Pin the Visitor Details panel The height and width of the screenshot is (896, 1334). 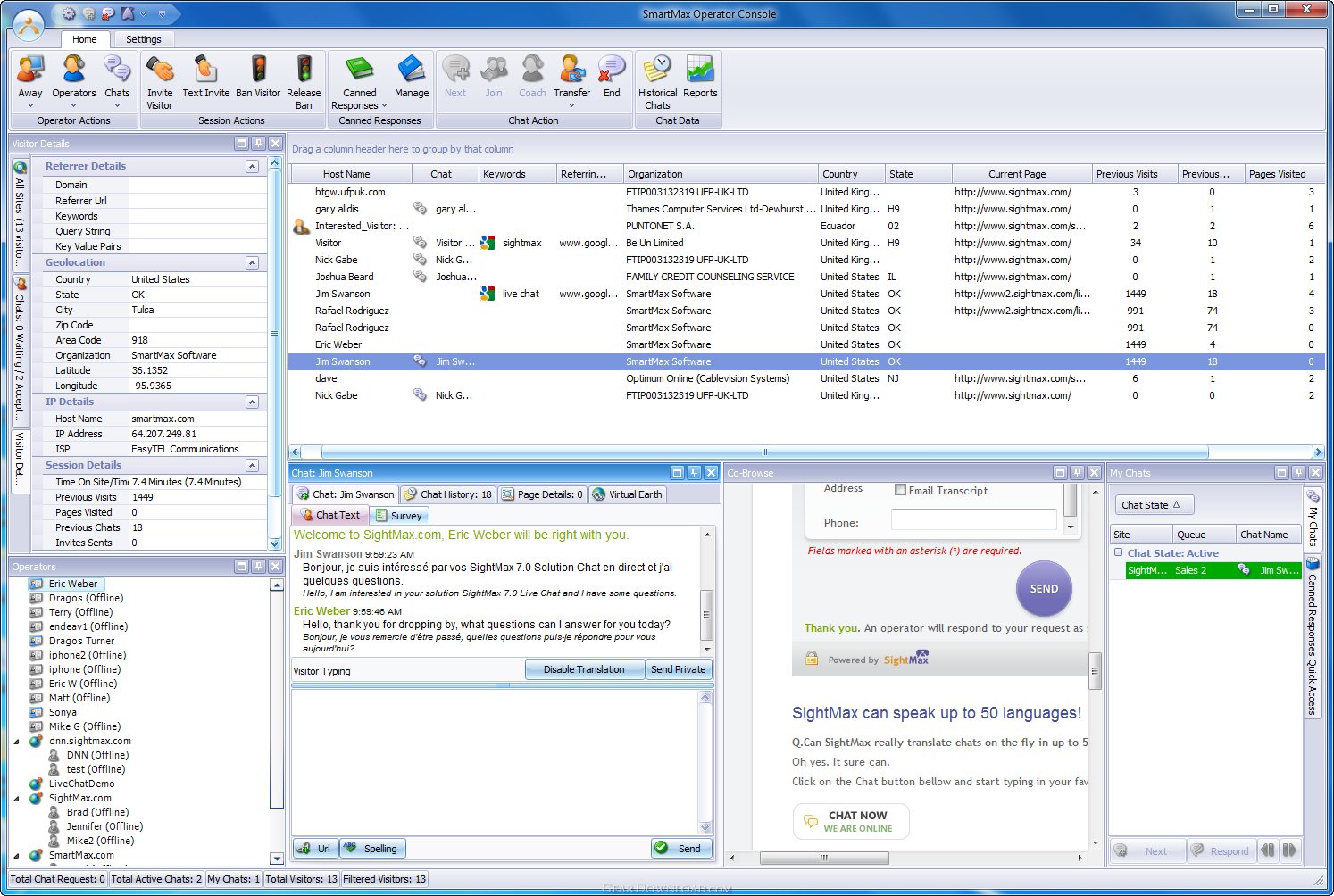[x=258, y=143]
